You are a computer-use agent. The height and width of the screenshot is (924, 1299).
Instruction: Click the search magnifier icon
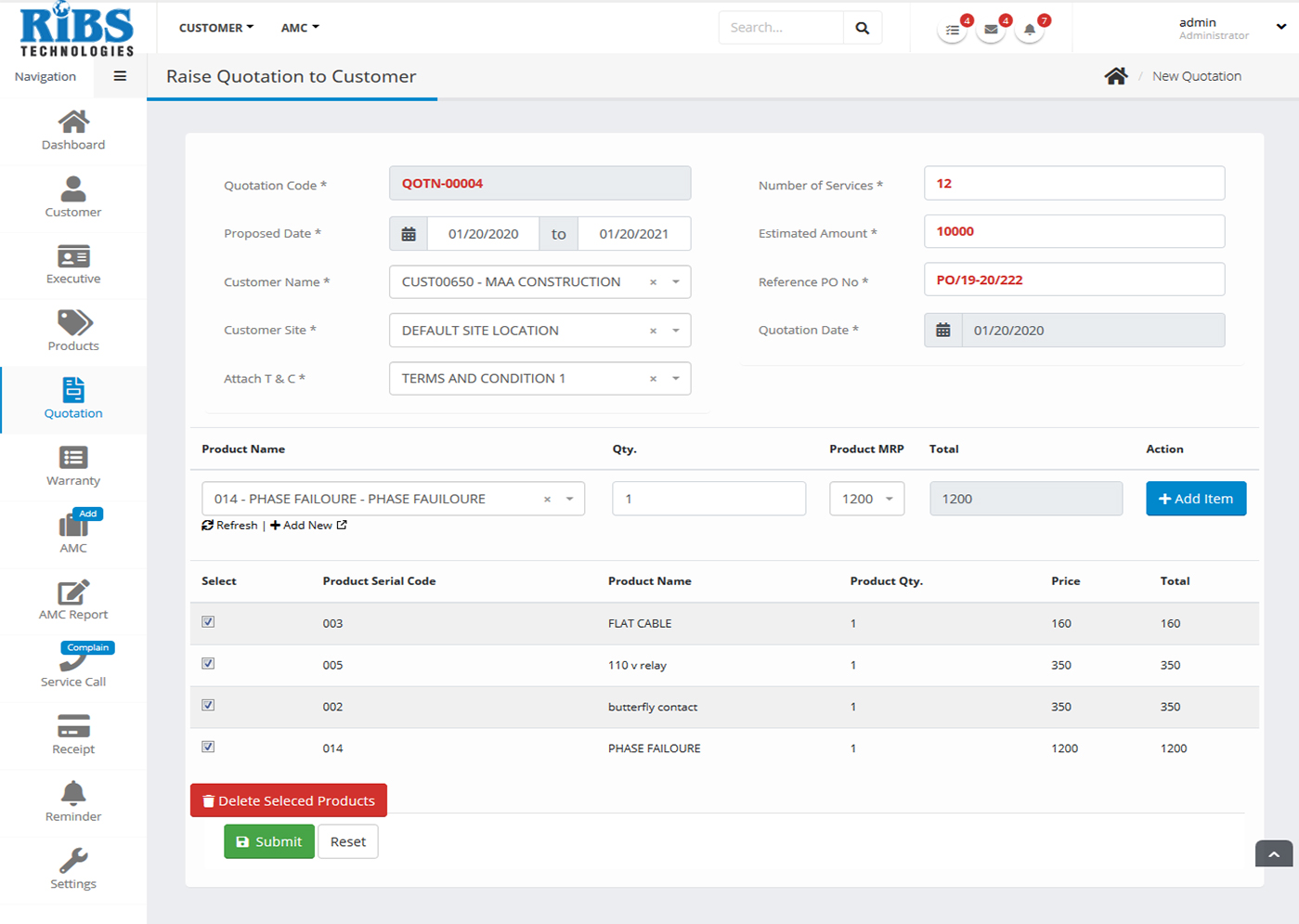click(862, 28)
